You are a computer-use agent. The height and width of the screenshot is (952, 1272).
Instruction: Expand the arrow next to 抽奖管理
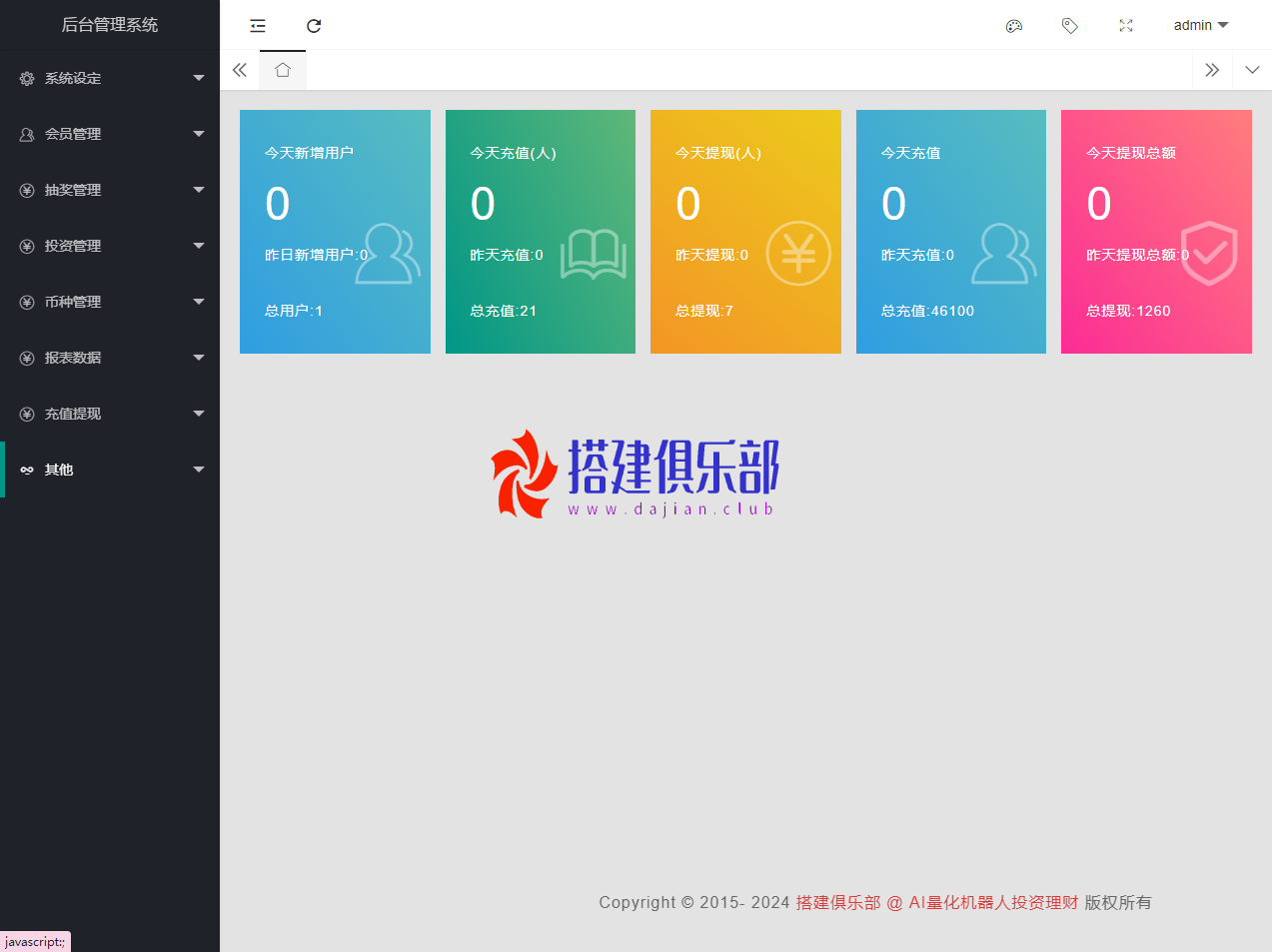click(199, 190)
